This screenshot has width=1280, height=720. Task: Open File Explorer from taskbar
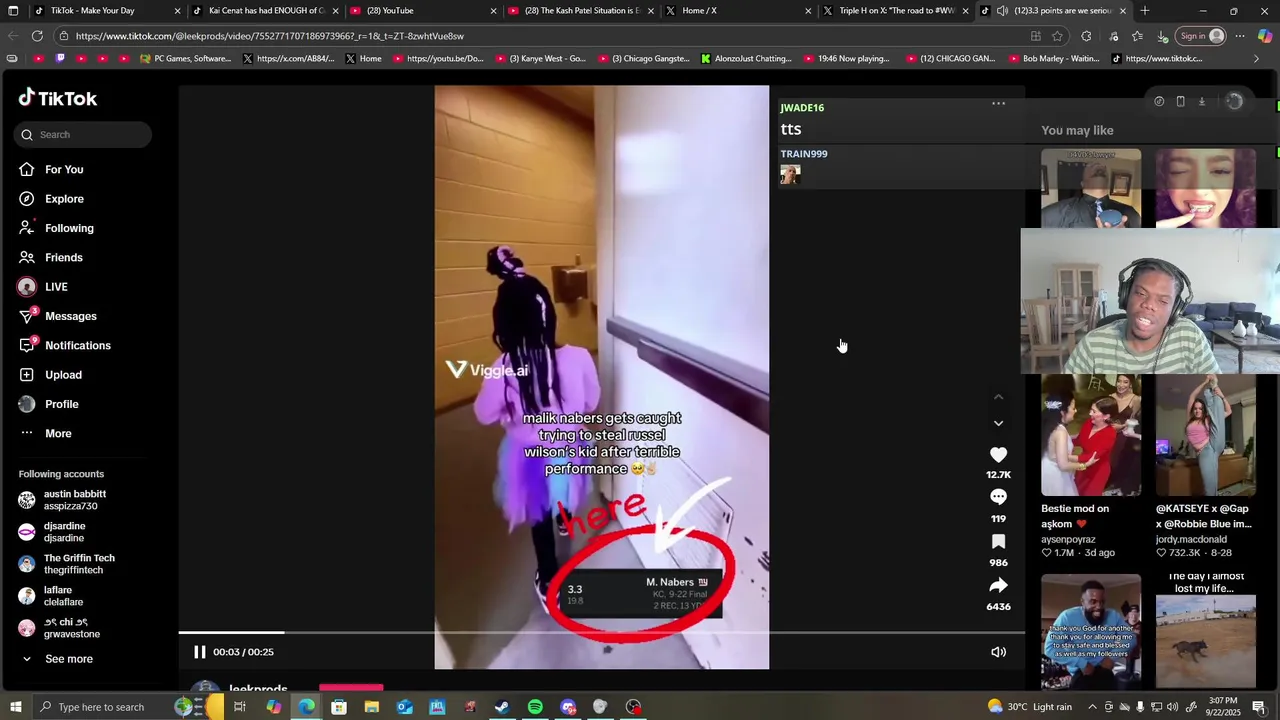click(371, 707)
